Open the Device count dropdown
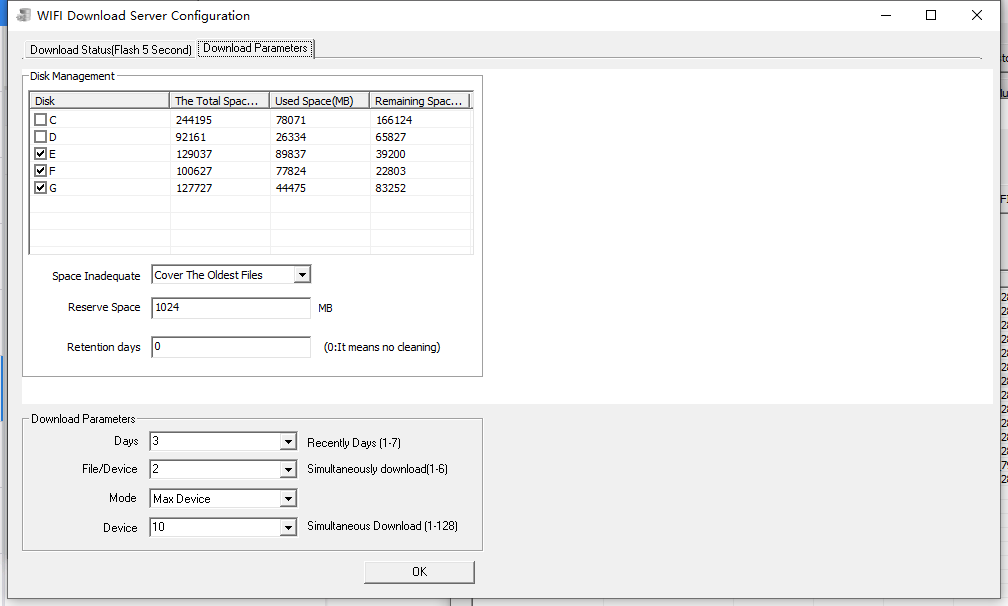The image size is (1008, 606). pos(288,527)
